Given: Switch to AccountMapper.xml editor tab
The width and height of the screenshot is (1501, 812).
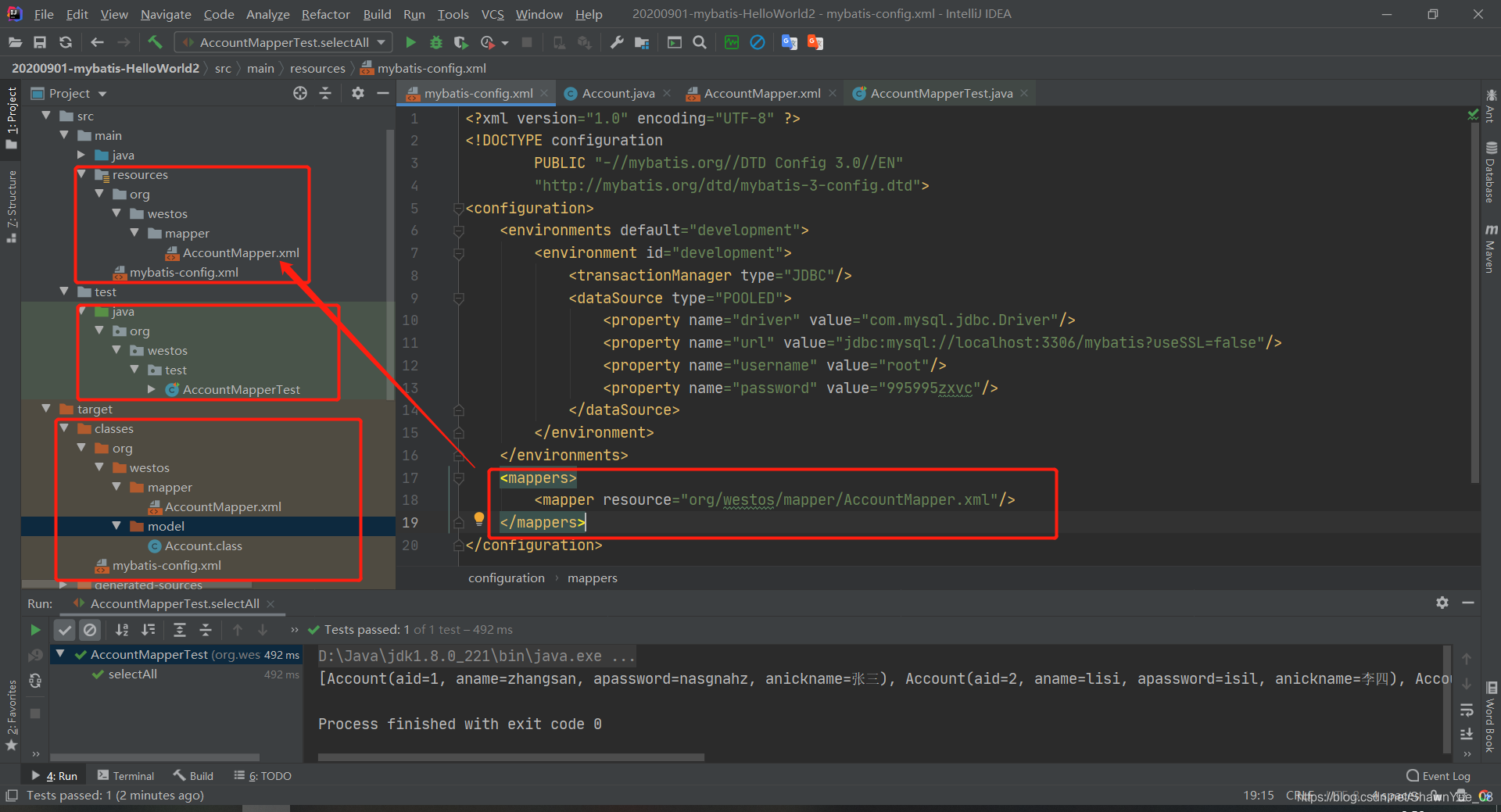Looking at the screenshot, I should coord(761,93).
